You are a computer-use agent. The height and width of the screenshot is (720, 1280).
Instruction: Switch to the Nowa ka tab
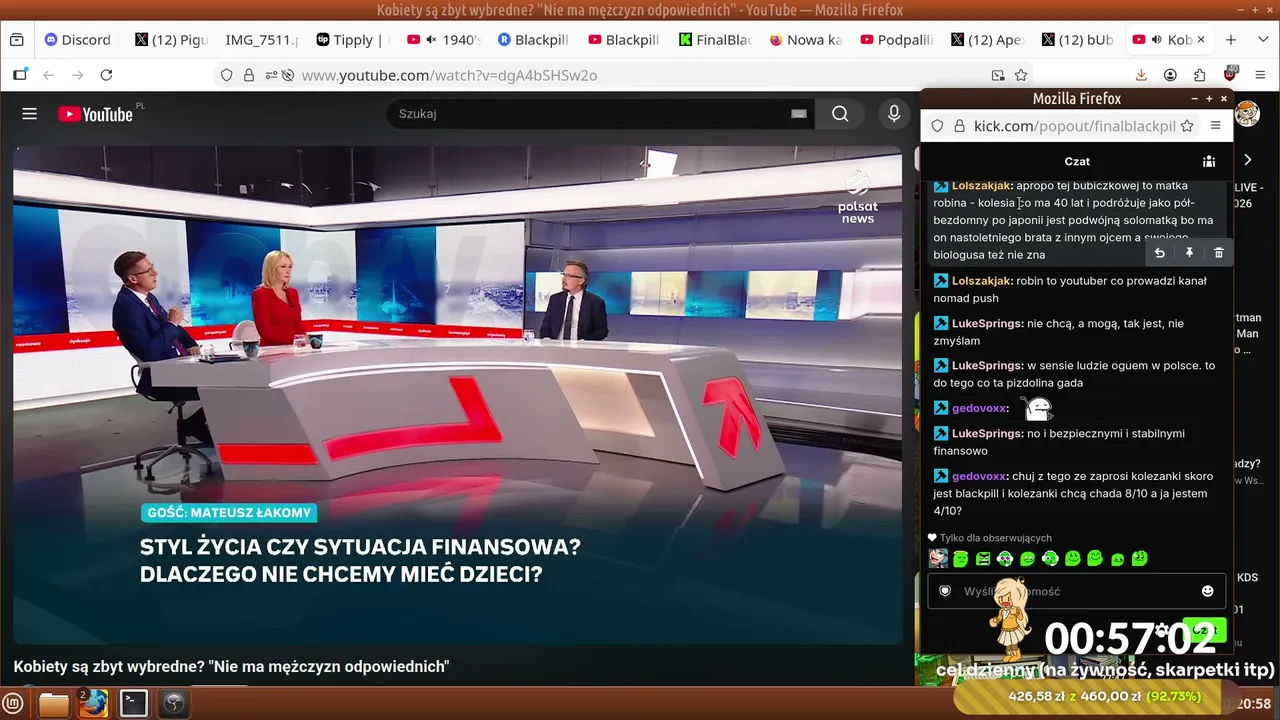click(805, 40)
